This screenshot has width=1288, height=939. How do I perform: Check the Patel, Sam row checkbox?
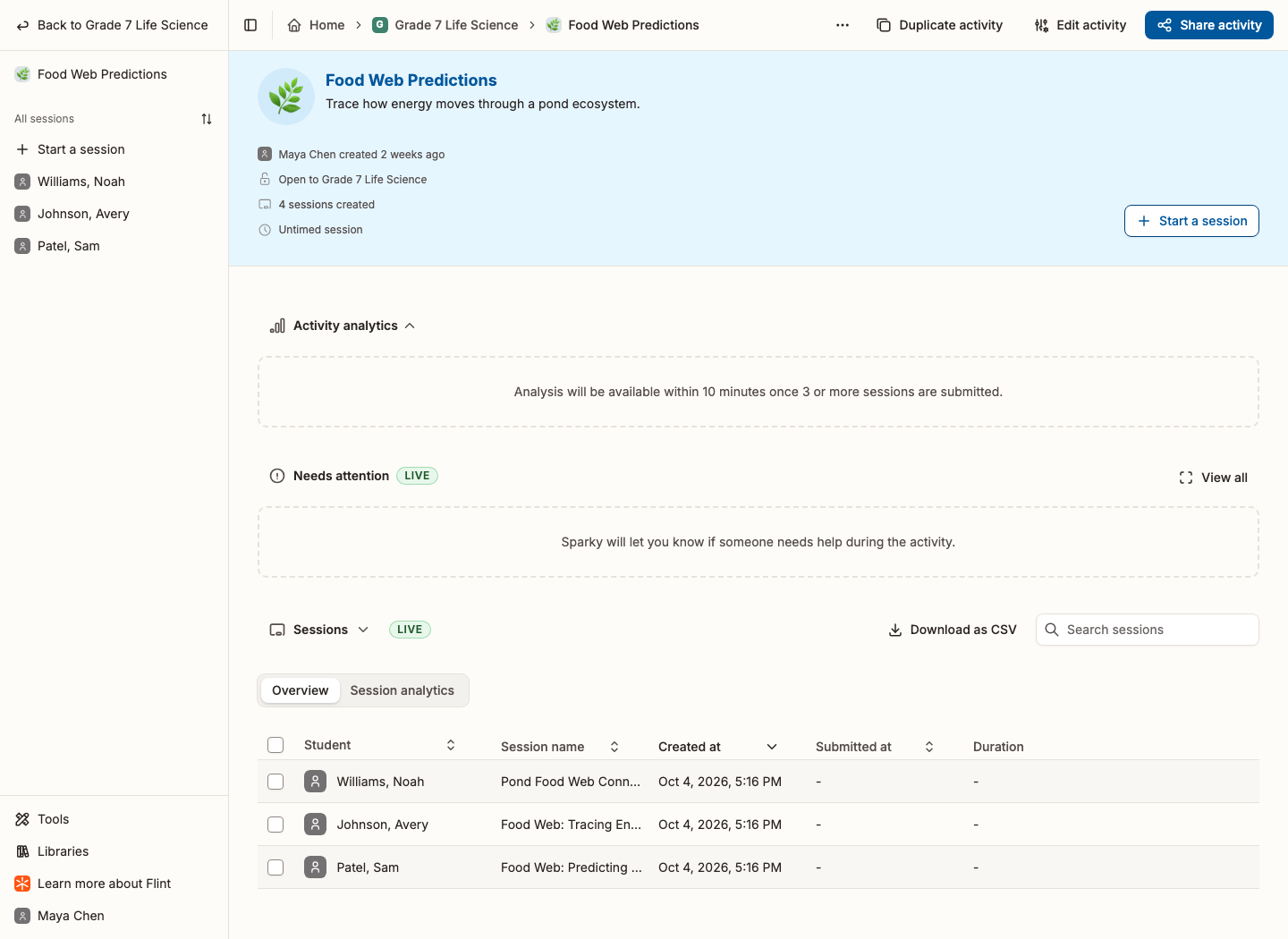[275, 867]
